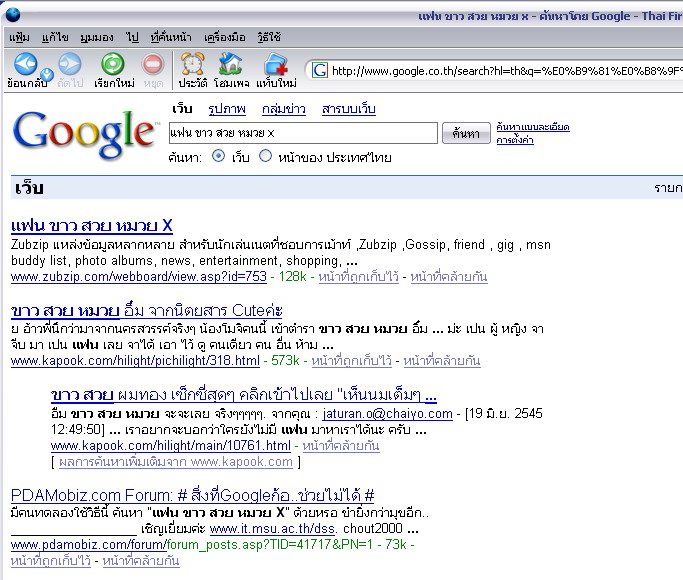Select the หน้าของ ประเทศไทย radio button
The height and width of the screenshot is (580, 683).
pyautogui.click(x=265, y=156)
